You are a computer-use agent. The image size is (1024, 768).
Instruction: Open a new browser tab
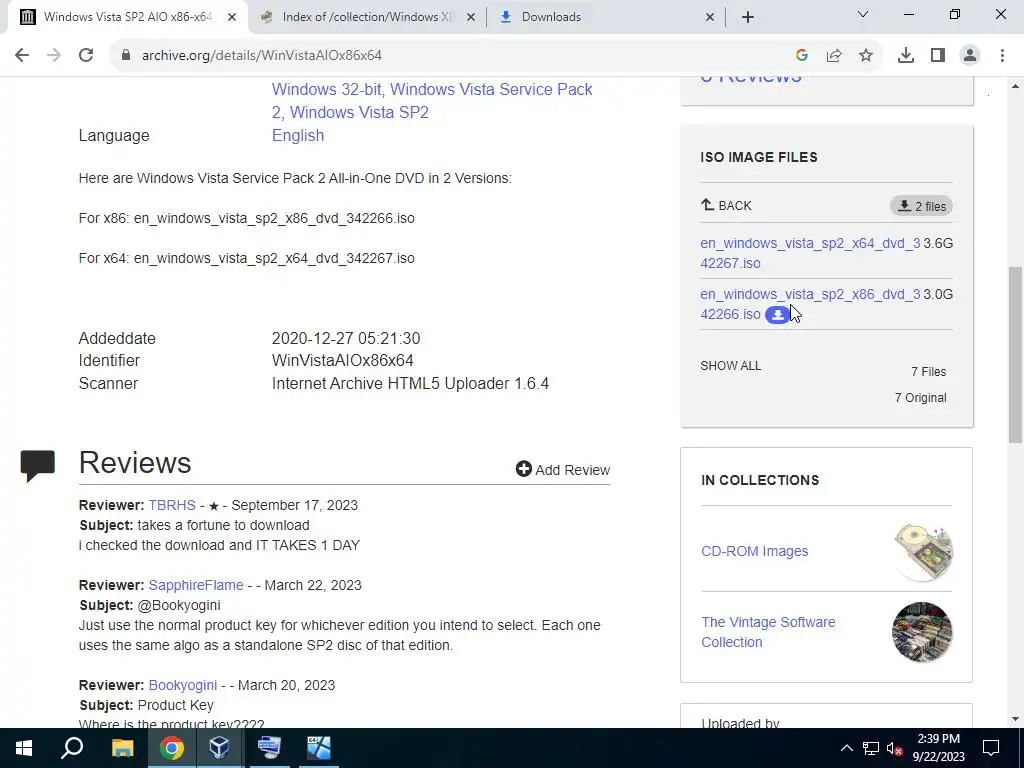748,17
